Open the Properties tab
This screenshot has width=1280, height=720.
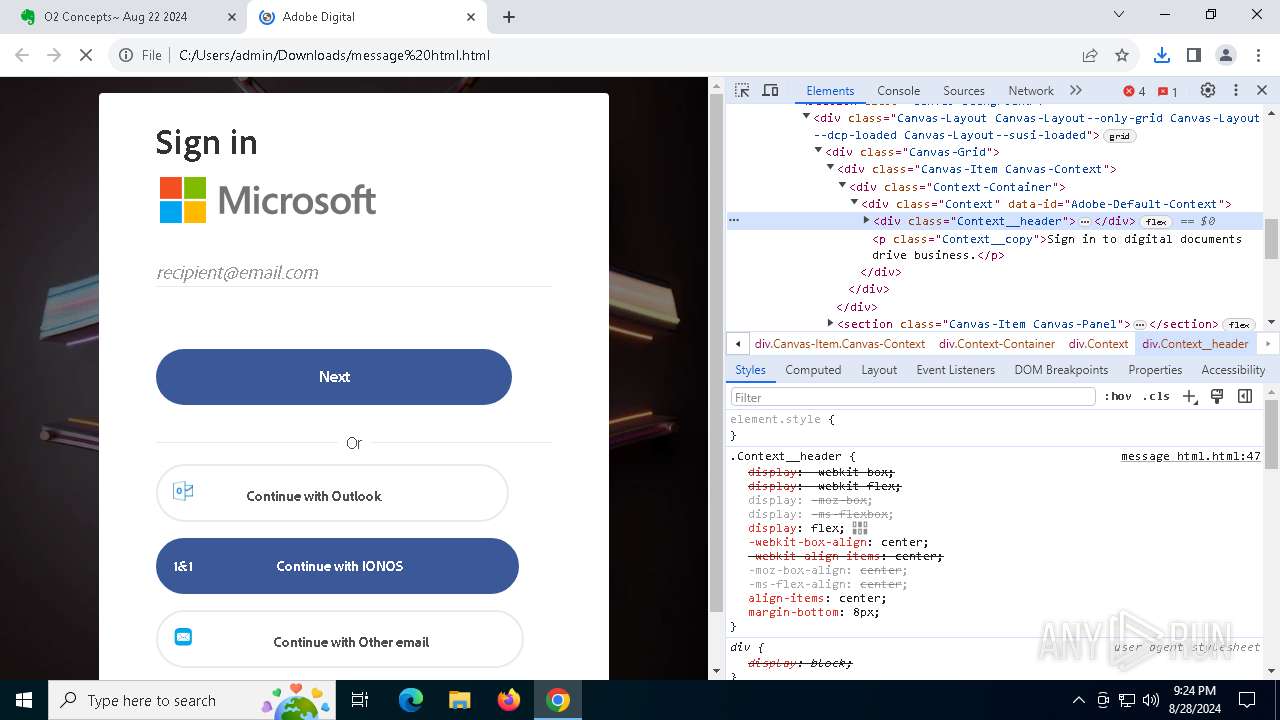1155,370
